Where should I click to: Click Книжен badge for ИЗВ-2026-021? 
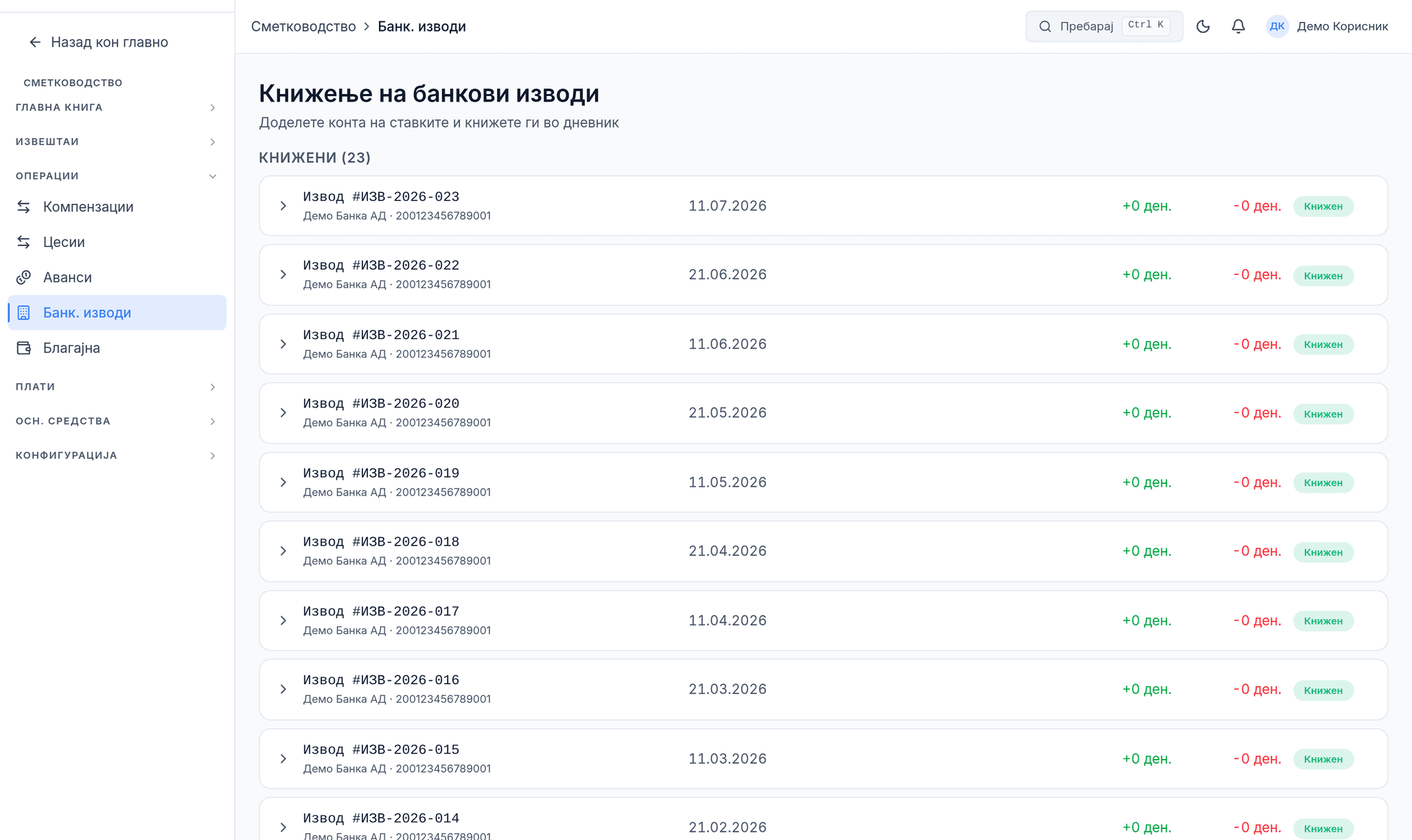pos(1323,345)
